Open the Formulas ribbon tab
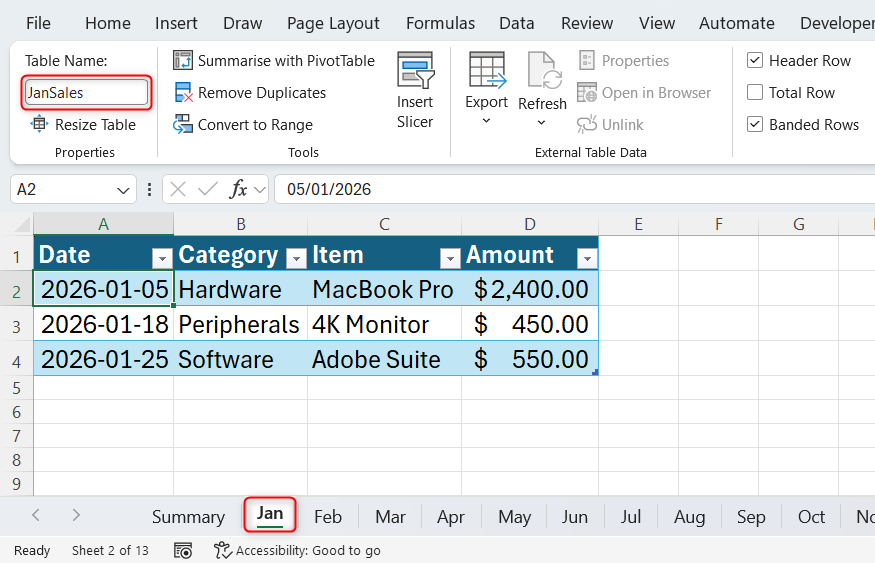 click(440, 23)
